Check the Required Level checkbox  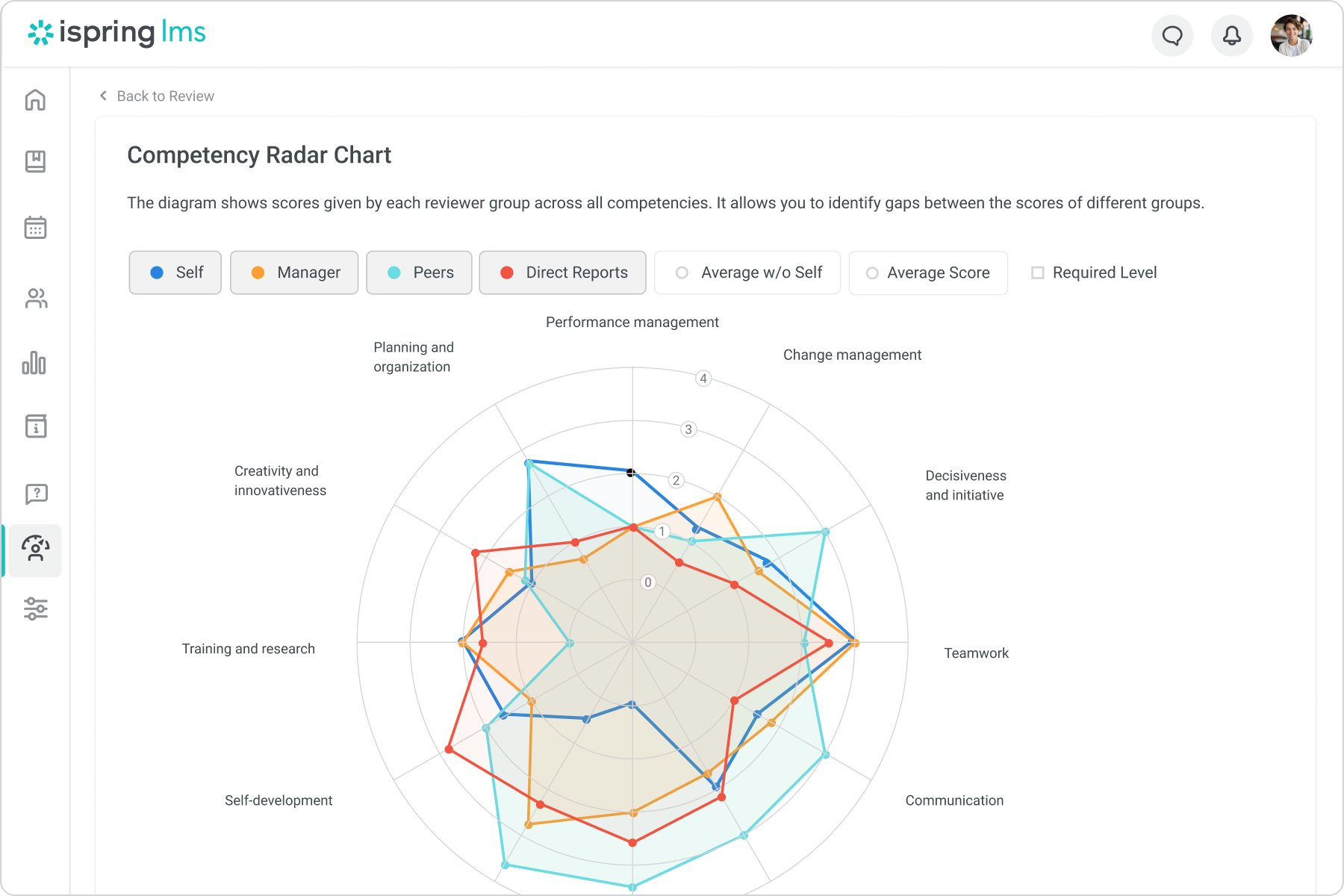click(x=1038, y=273)
